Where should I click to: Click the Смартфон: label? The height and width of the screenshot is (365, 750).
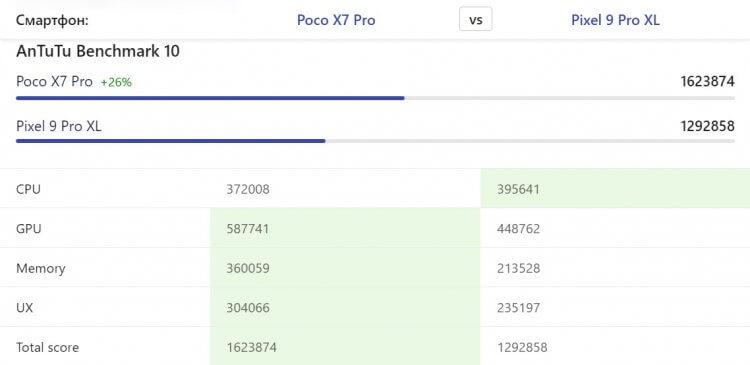[x=53, y=21]
